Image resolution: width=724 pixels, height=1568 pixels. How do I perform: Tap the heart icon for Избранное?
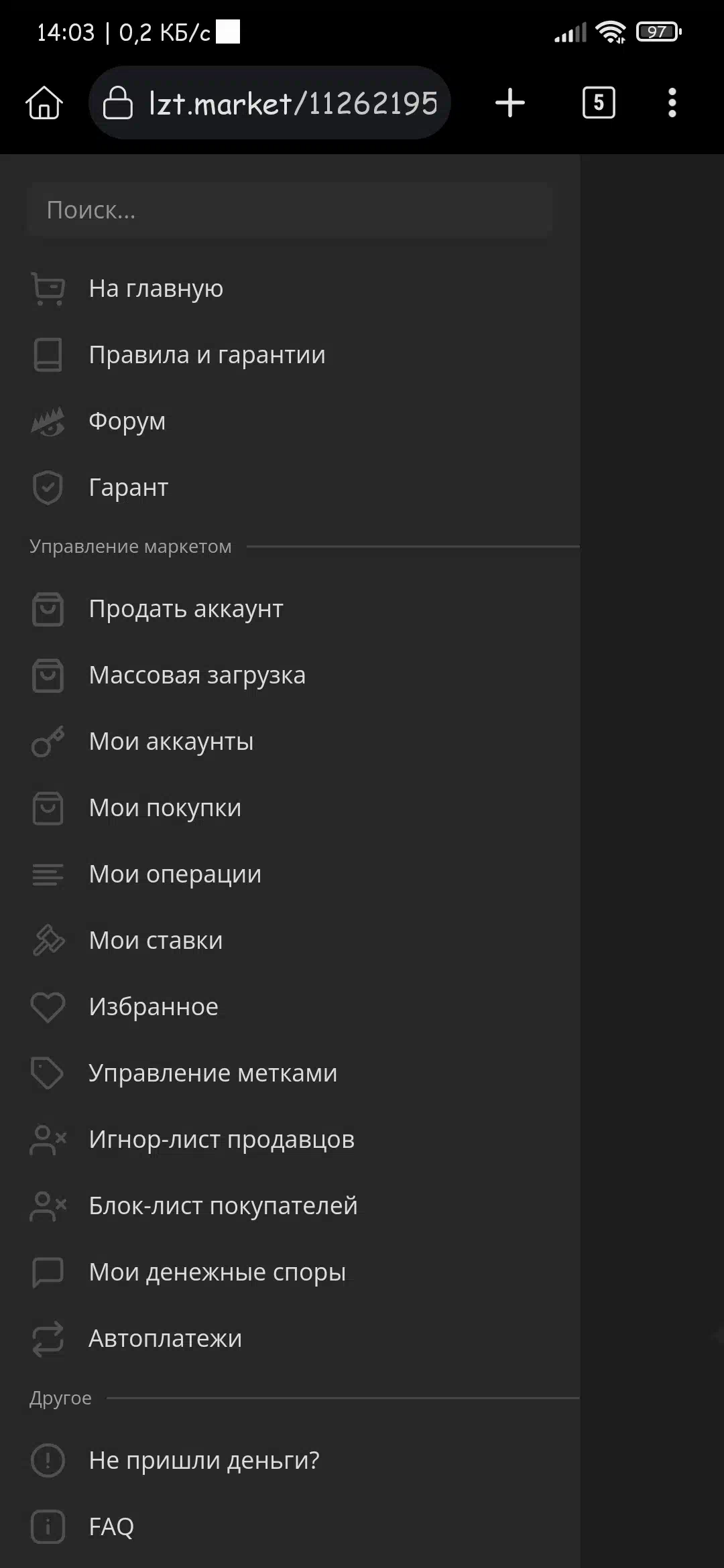click(48, 1006)
